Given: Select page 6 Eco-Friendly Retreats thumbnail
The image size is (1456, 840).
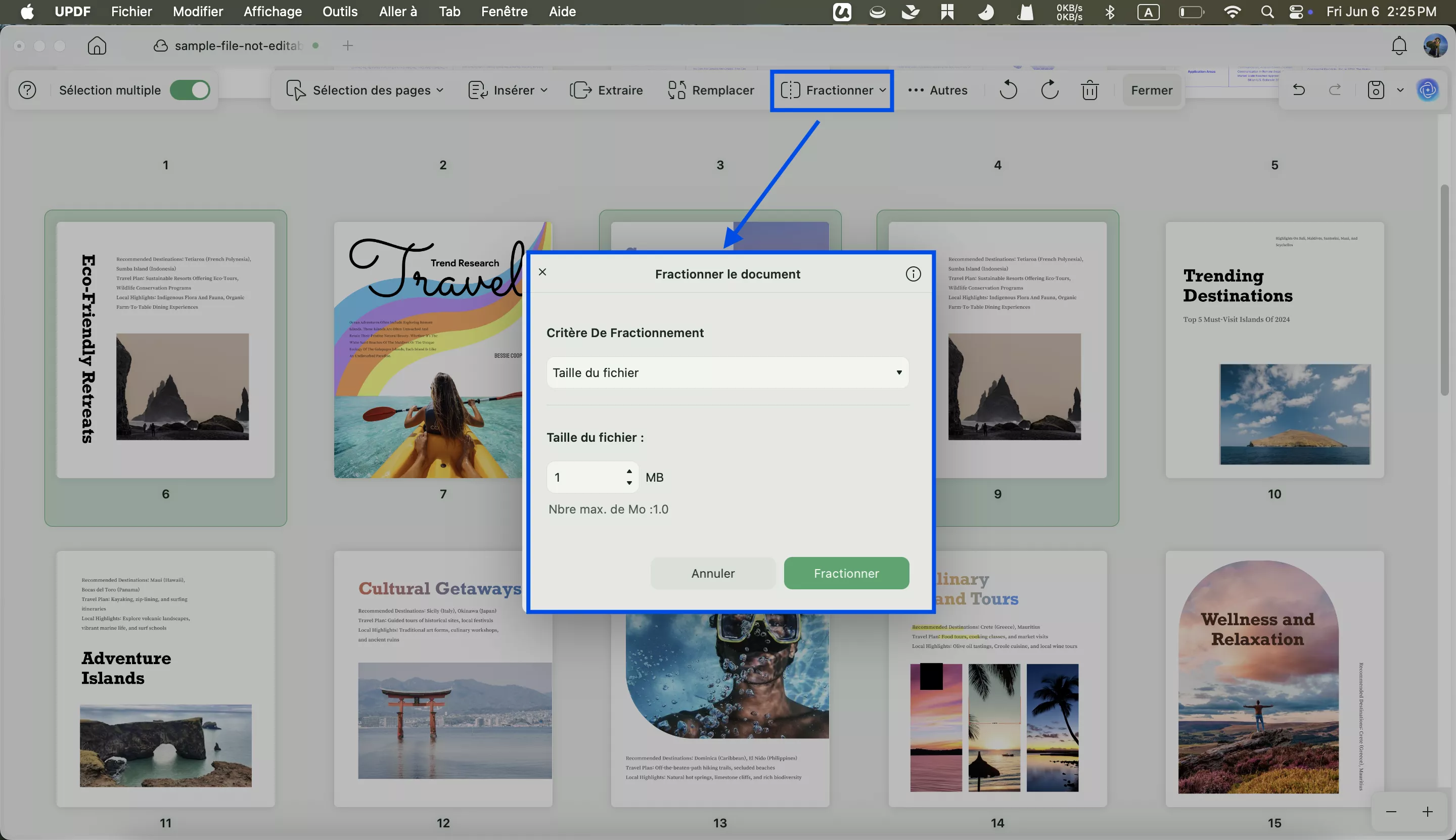Looking at the screenshot, I should (x=166, y=350).
